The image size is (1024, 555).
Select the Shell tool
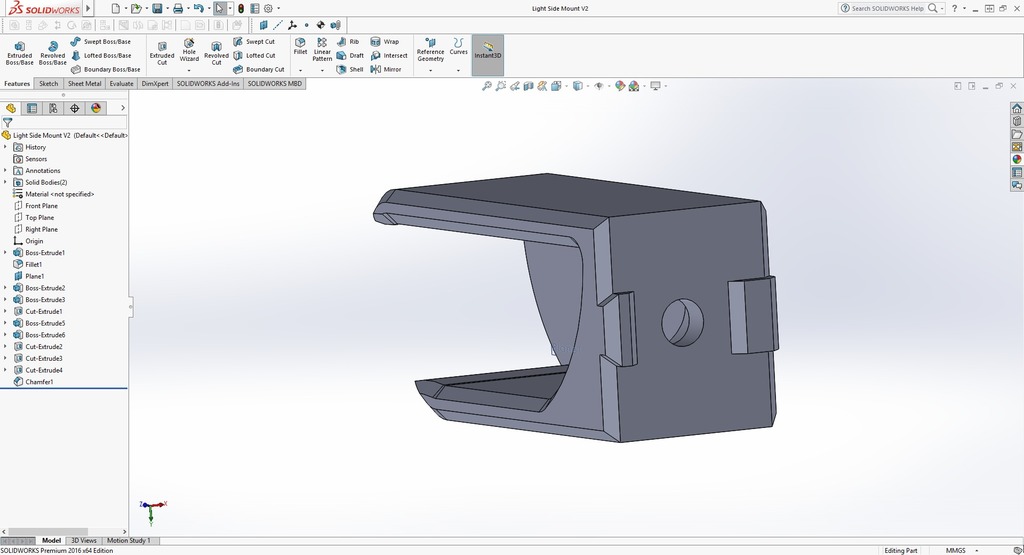coord(349,69)
